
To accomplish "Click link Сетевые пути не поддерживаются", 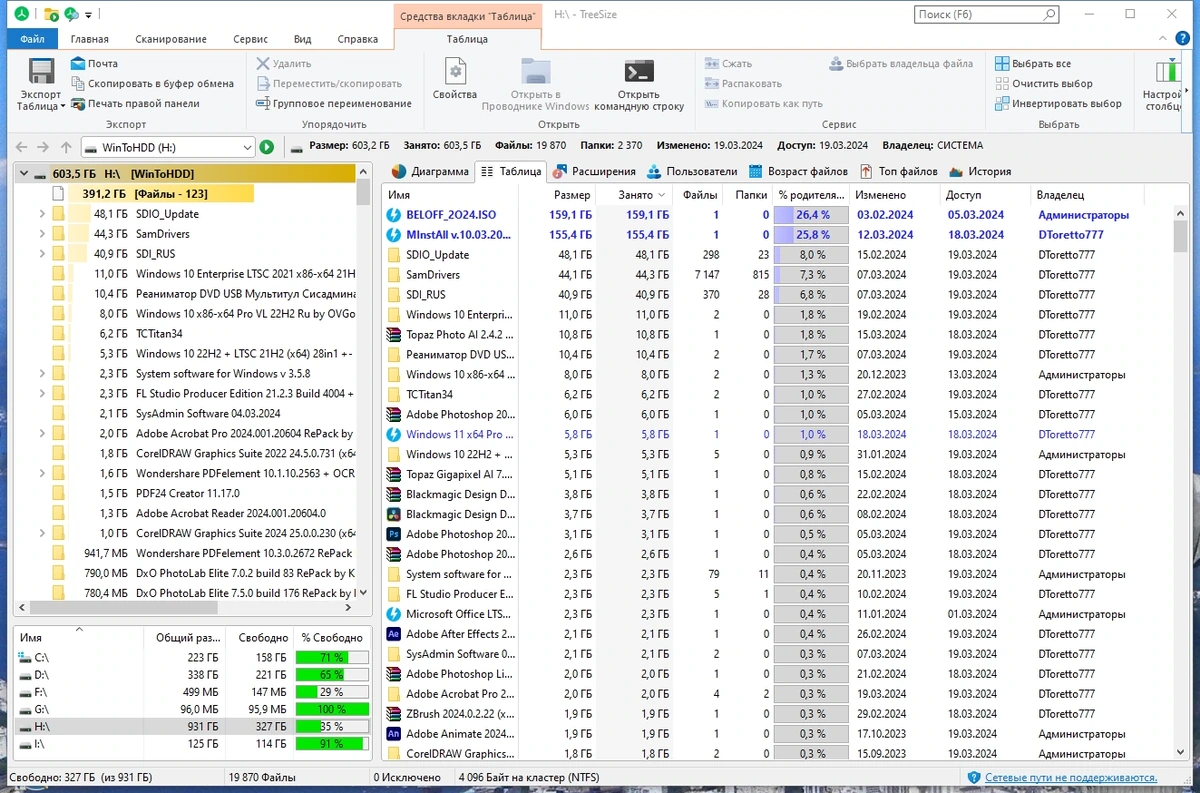I will (1071, 777).
